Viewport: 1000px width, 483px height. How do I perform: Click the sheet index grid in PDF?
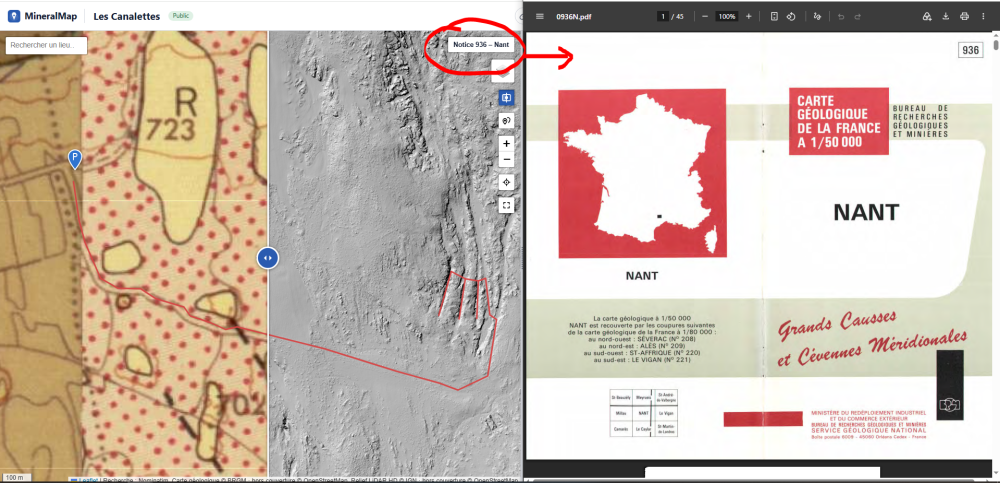point(643,413)
